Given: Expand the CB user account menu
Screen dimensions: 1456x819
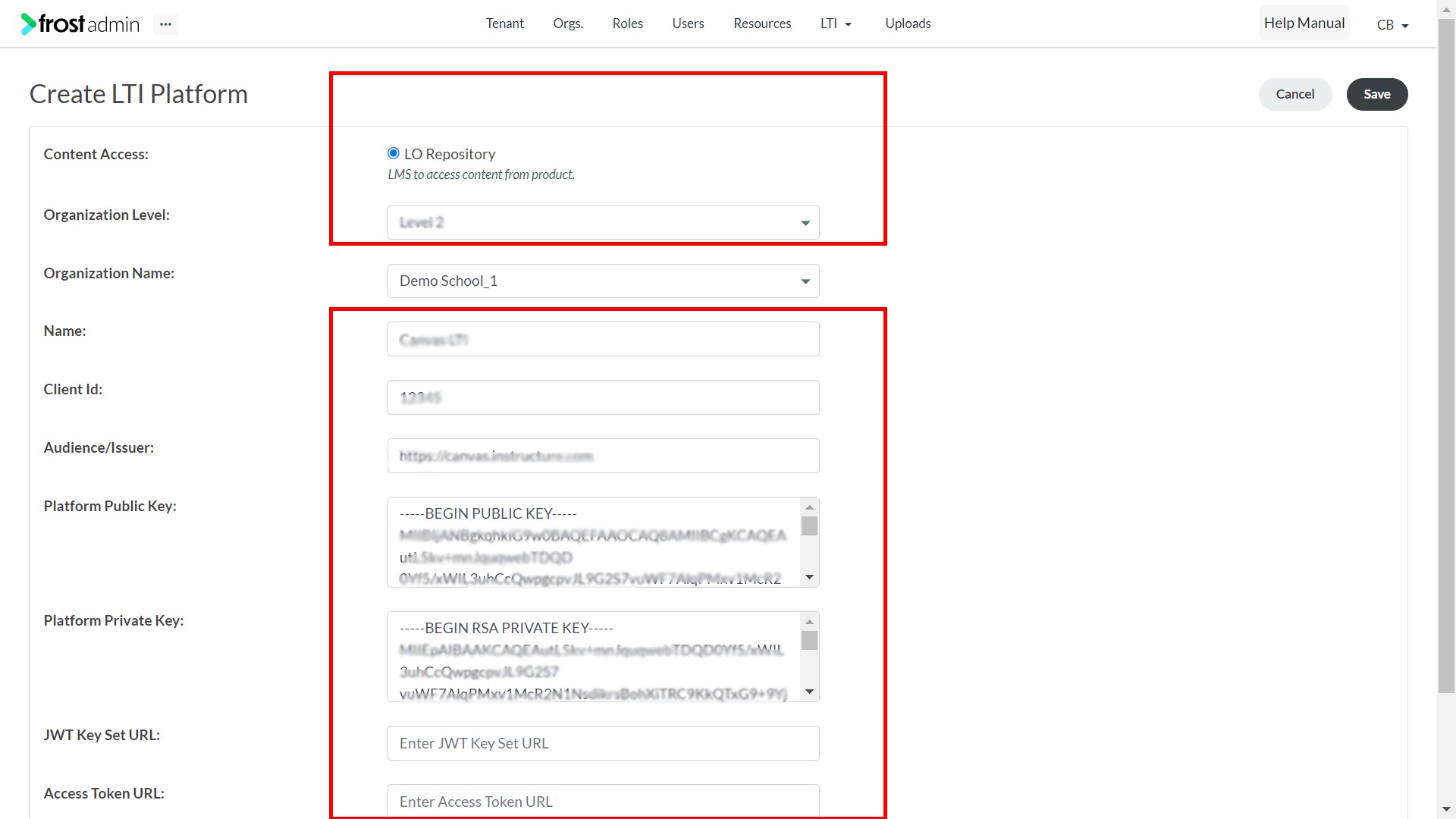Looking at the screenshot, I should [1392, 24].
